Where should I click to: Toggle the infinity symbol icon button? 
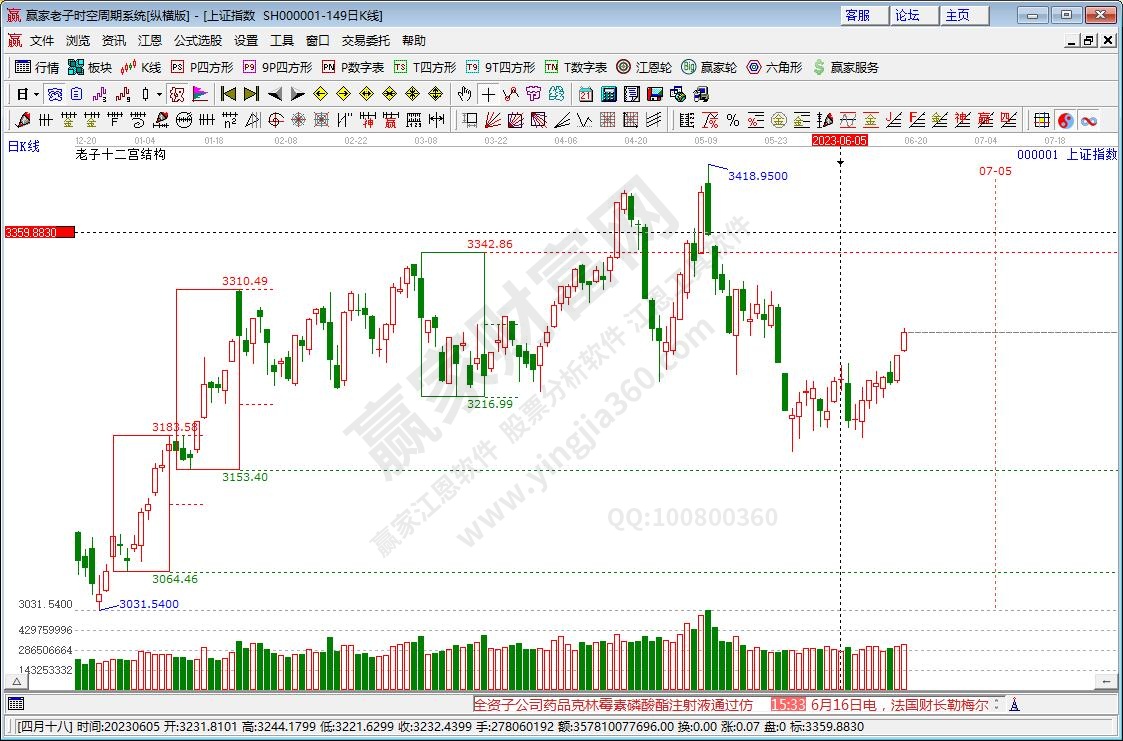point(1088,120)
